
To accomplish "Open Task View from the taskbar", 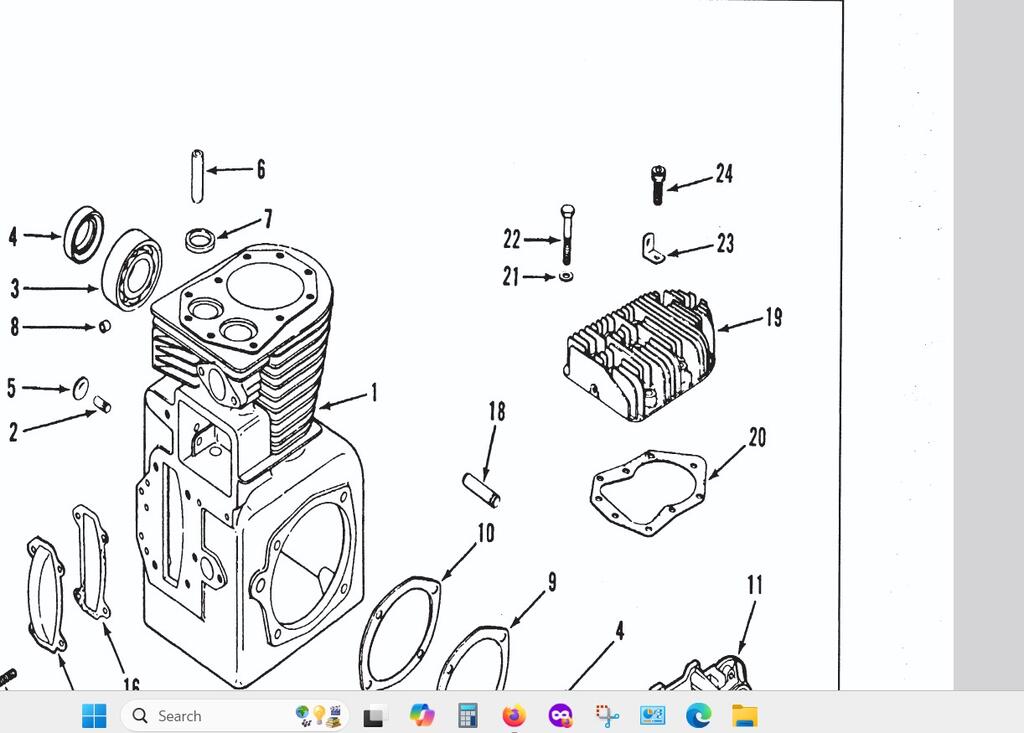I will (373, 716).
